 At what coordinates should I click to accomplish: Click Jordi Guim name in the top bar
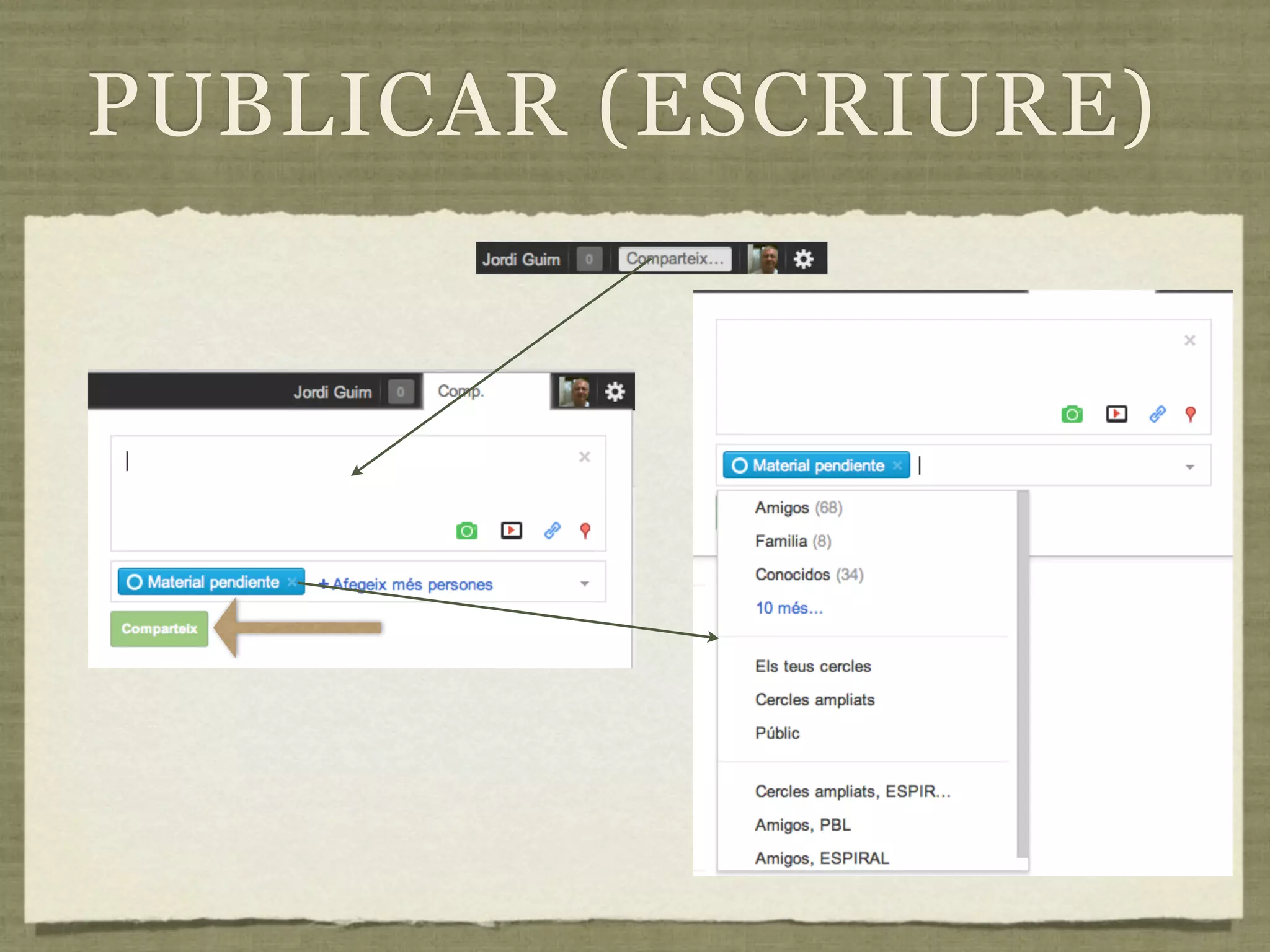click(x=521, y=259)
